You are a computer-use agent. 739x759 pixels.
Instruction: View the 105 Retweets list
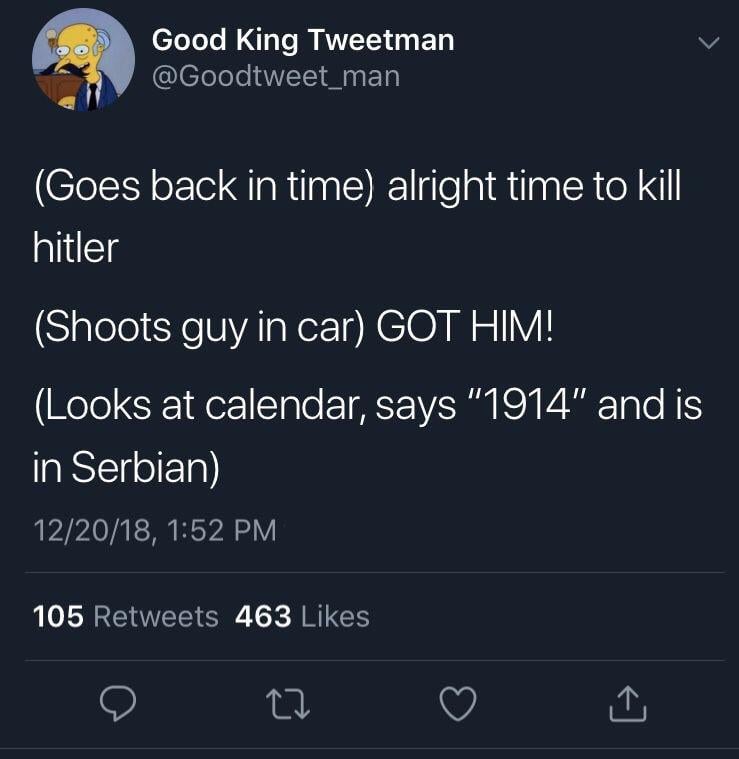[x=126, y=617]
